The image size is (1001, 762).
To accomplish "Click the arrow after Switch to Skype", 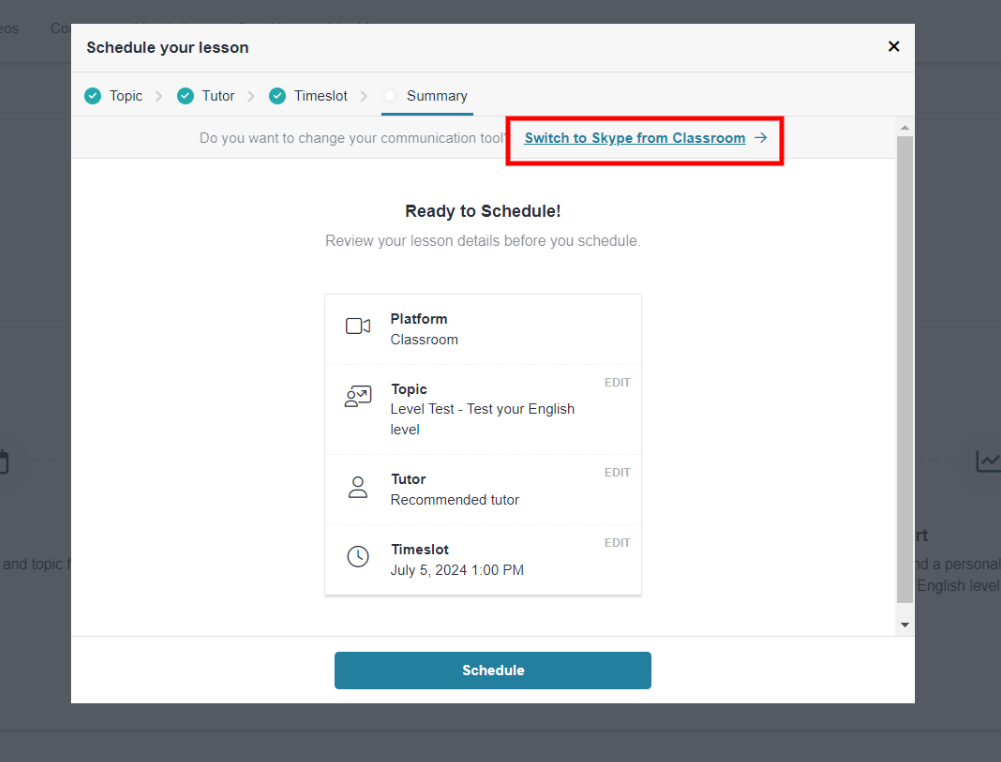I will pos(761,138).
